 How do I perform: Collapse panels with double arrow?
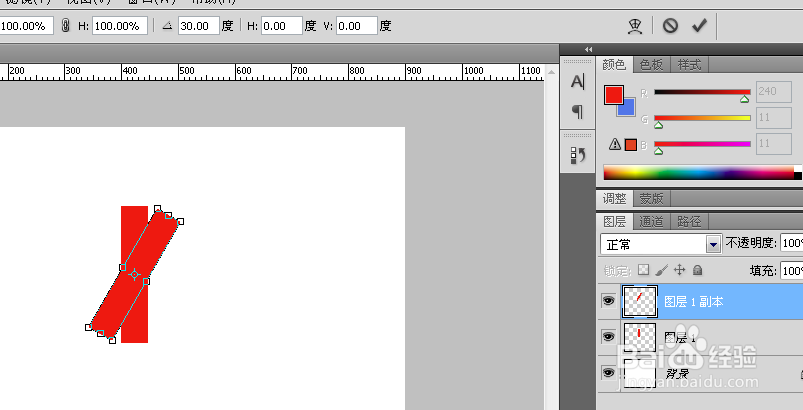coord(588,49)
